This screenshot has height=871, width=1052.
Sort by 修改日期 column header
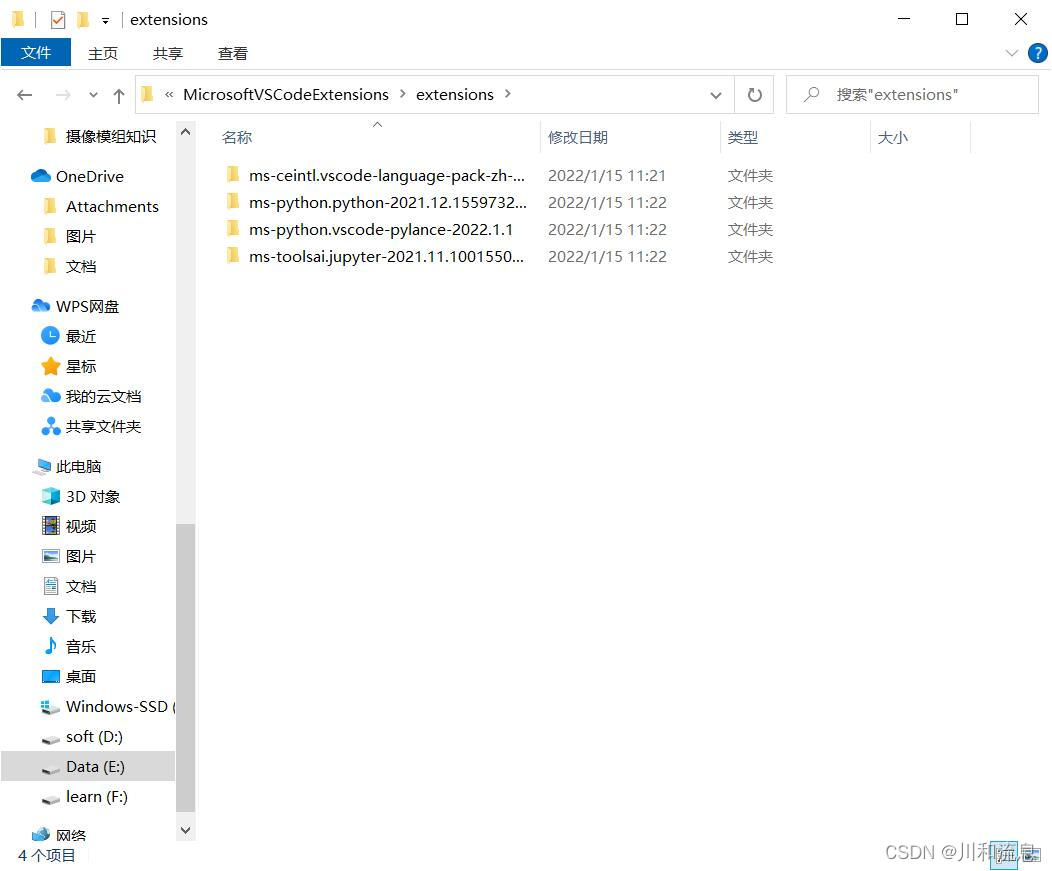tap(578, 138)
